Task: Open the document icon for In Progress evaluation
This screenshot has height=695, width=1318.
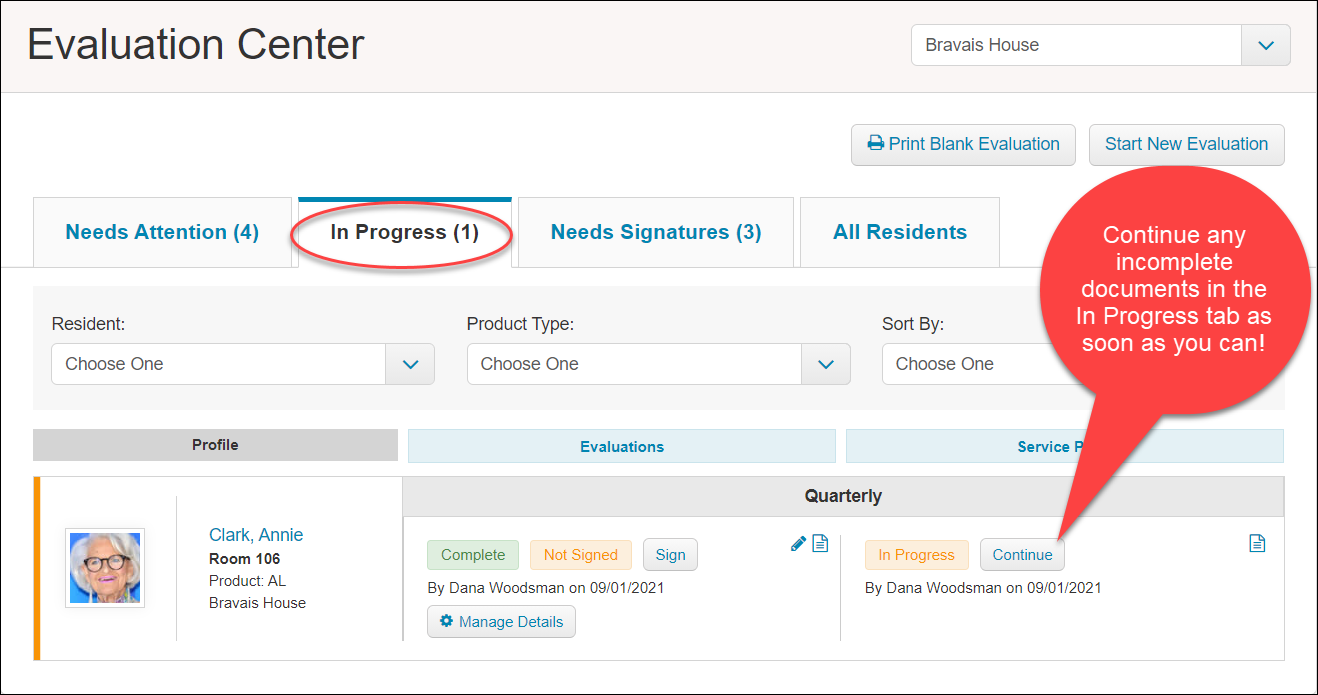Action: coord(1257,544)
